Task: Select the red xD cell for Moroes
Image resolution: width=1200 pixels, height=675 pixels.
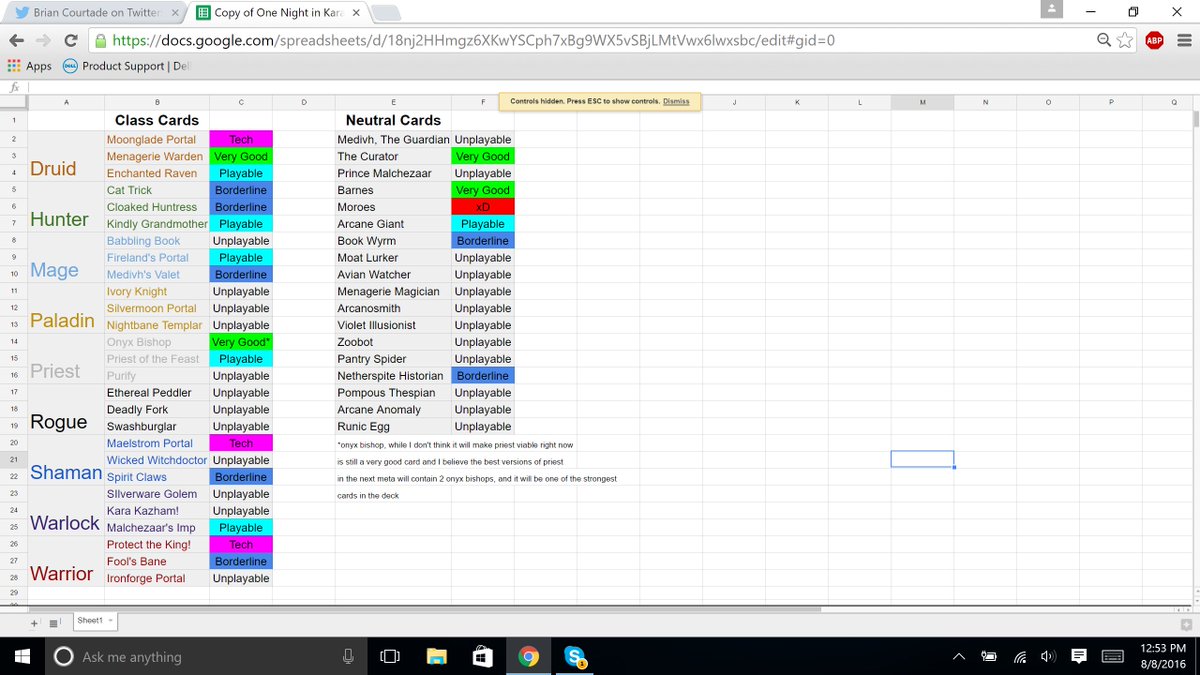Action: [x=482, y=207]
